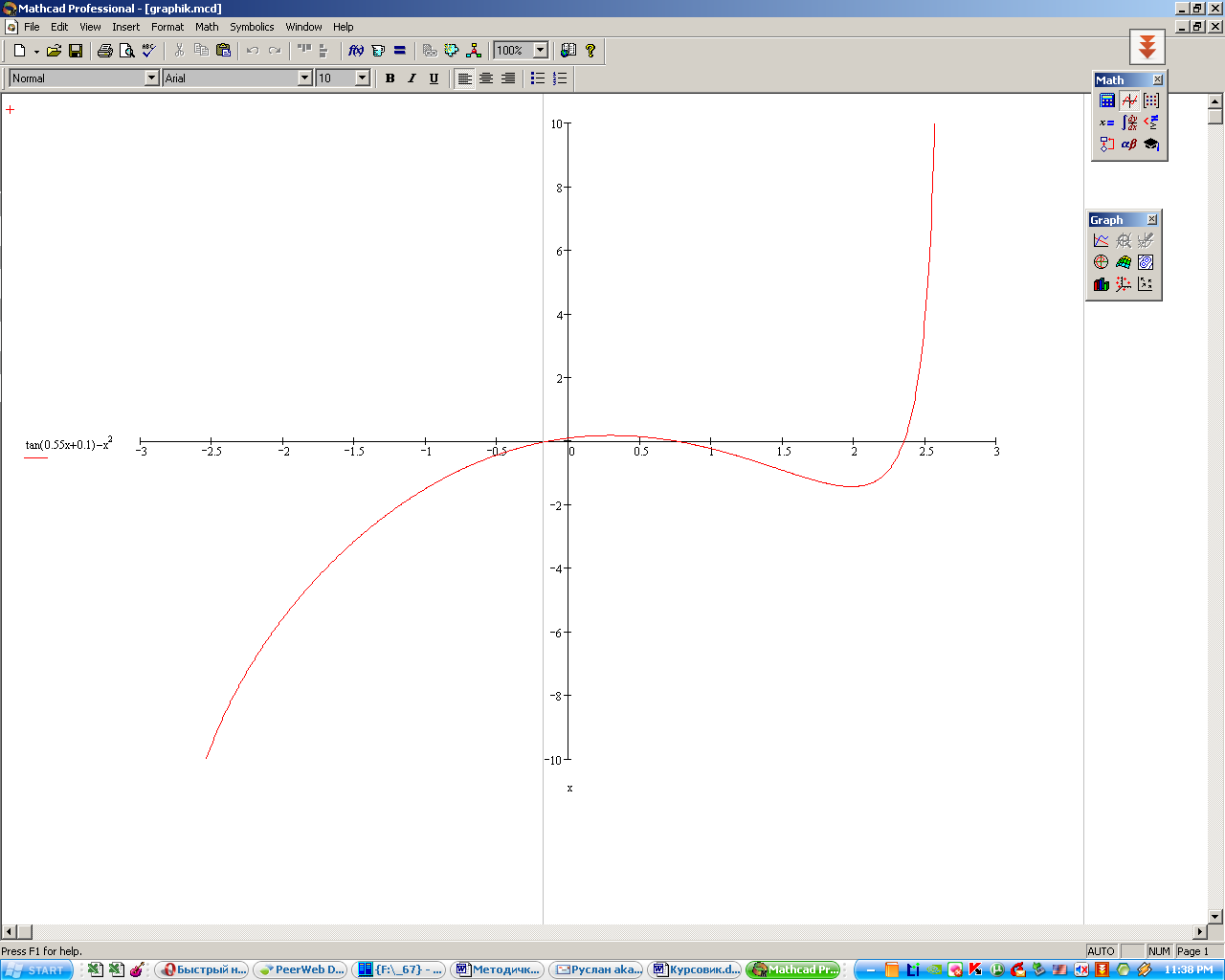Expand the Normal style dropdown
Image resolution: width=1225 pixels, height=980 pixels.
(151, 78)
